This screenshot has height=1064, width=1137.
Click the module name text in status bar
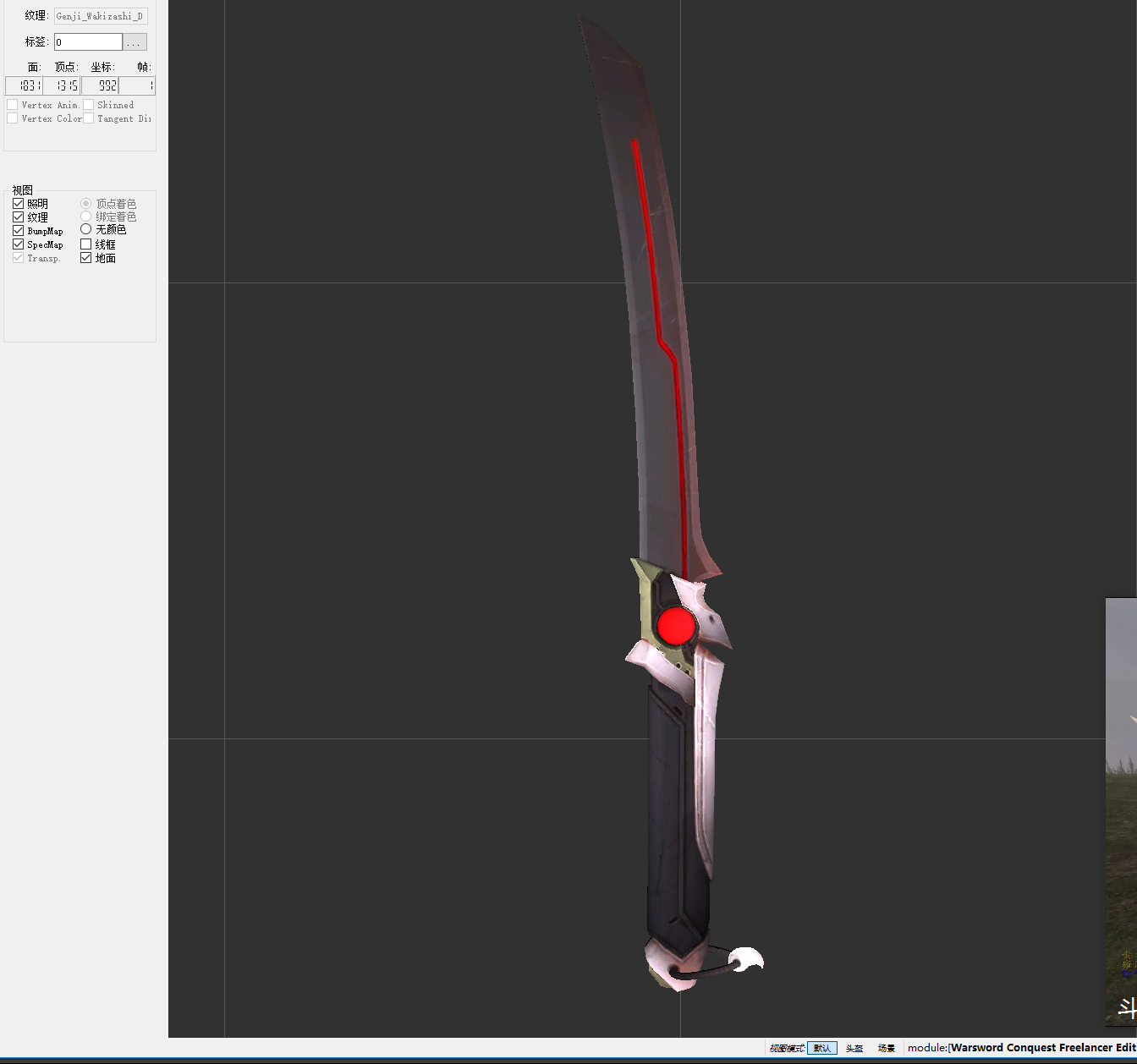[x=1022, y=1048]
